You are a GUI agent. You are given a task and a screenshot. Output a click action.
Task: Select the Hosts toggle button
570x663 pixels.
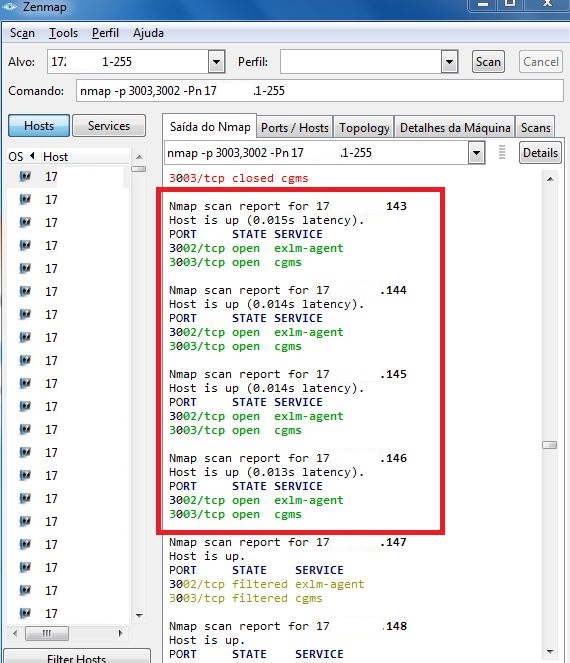click(39, 126)
